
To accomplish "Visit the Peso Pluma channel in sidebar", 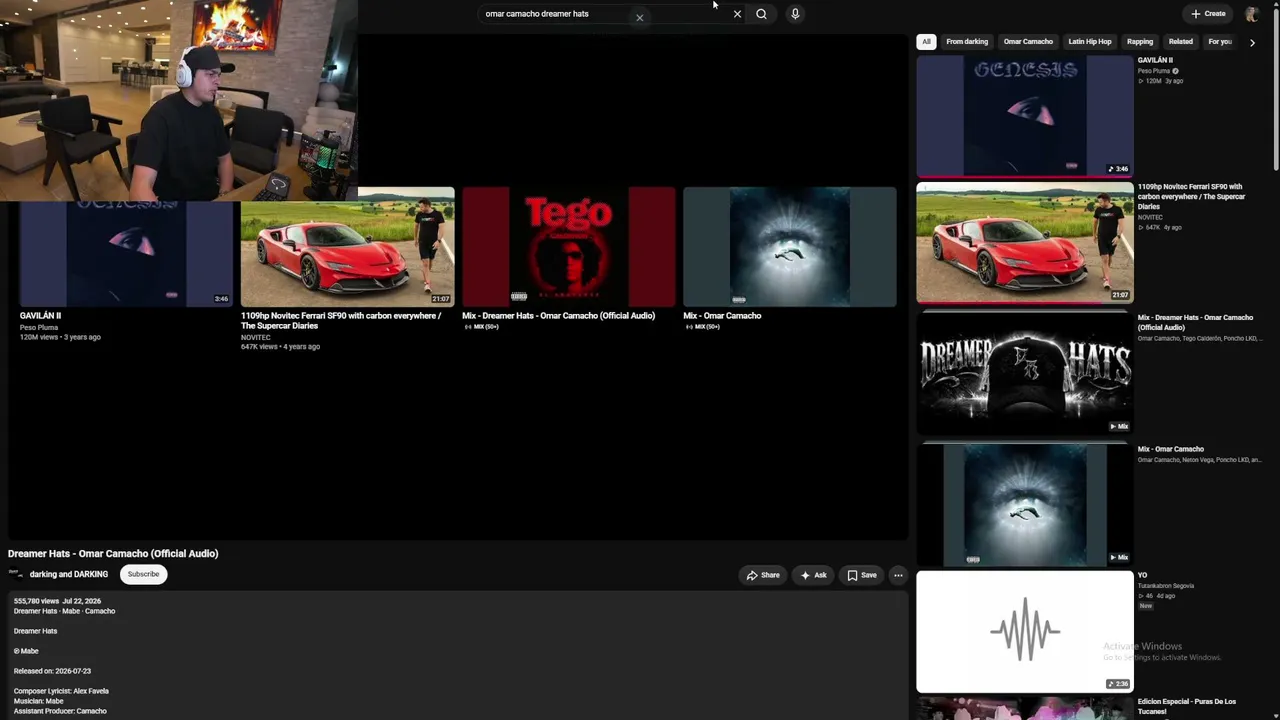I will pyautogui.click(x=1154, y=71).
